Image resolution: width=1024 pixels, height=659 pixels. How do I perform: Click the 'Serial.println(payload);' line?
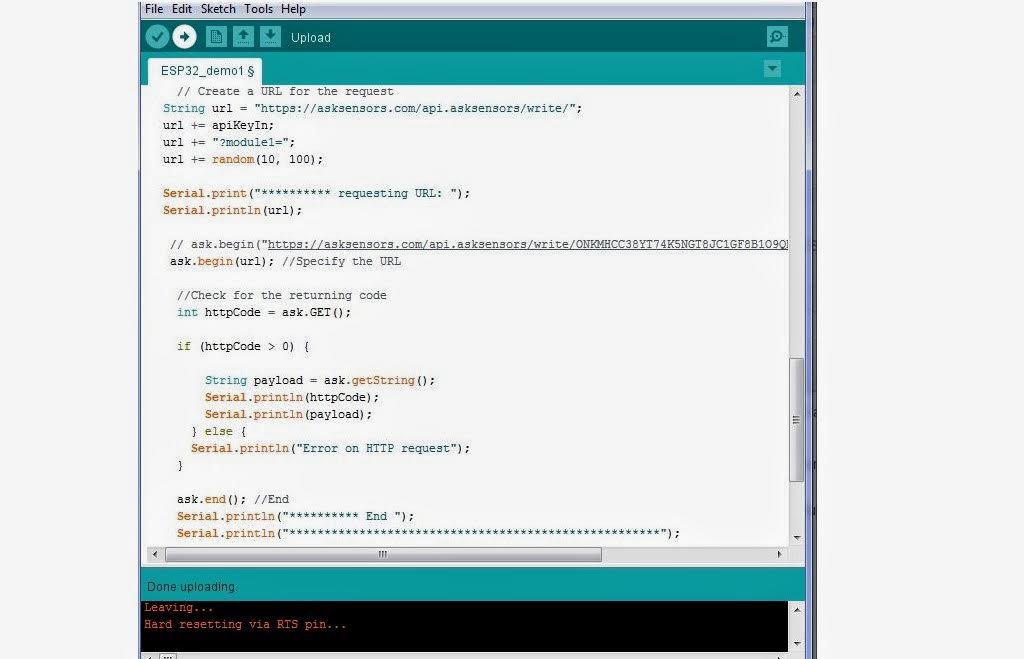[289, 414]
